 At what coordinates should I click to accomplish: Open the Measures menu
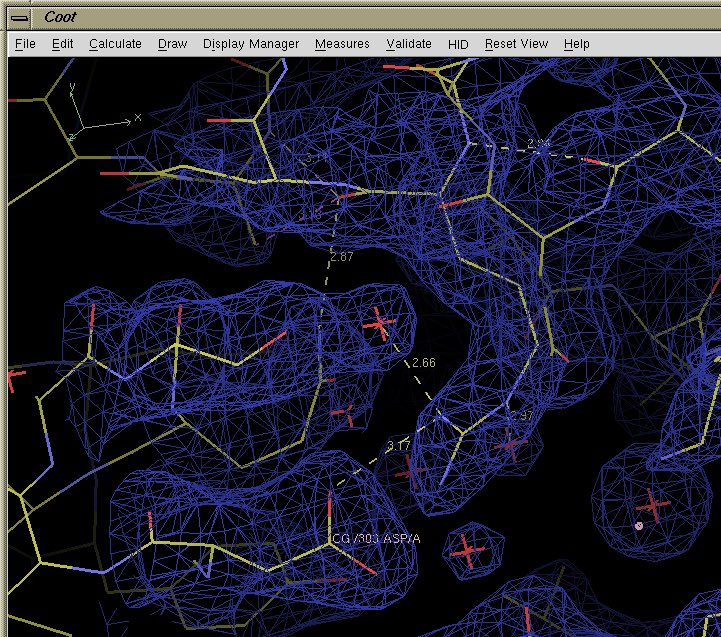point(342,44)
